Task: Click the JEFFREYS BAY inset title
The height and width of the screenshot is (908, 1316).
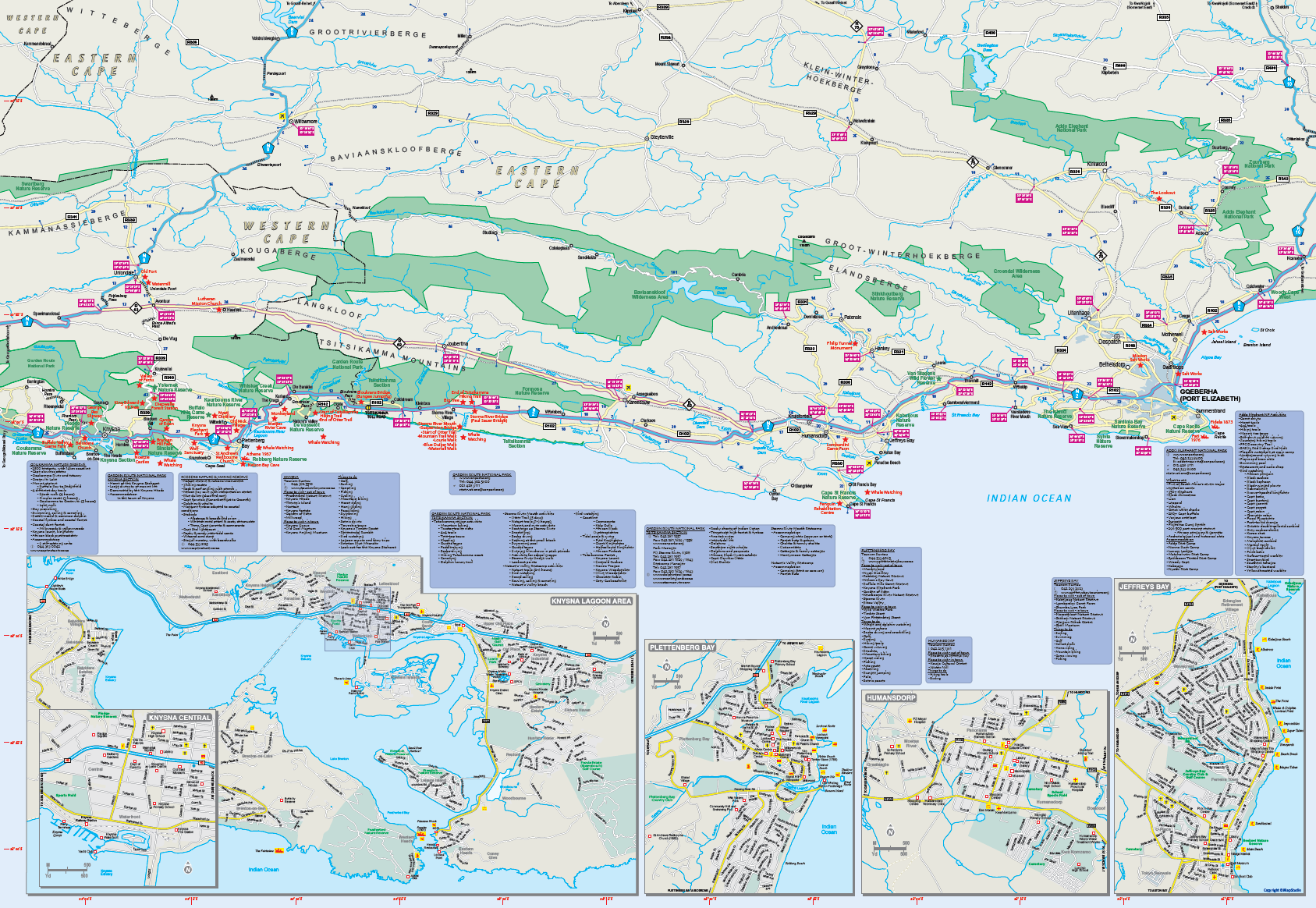Action: coord(1144,587)
